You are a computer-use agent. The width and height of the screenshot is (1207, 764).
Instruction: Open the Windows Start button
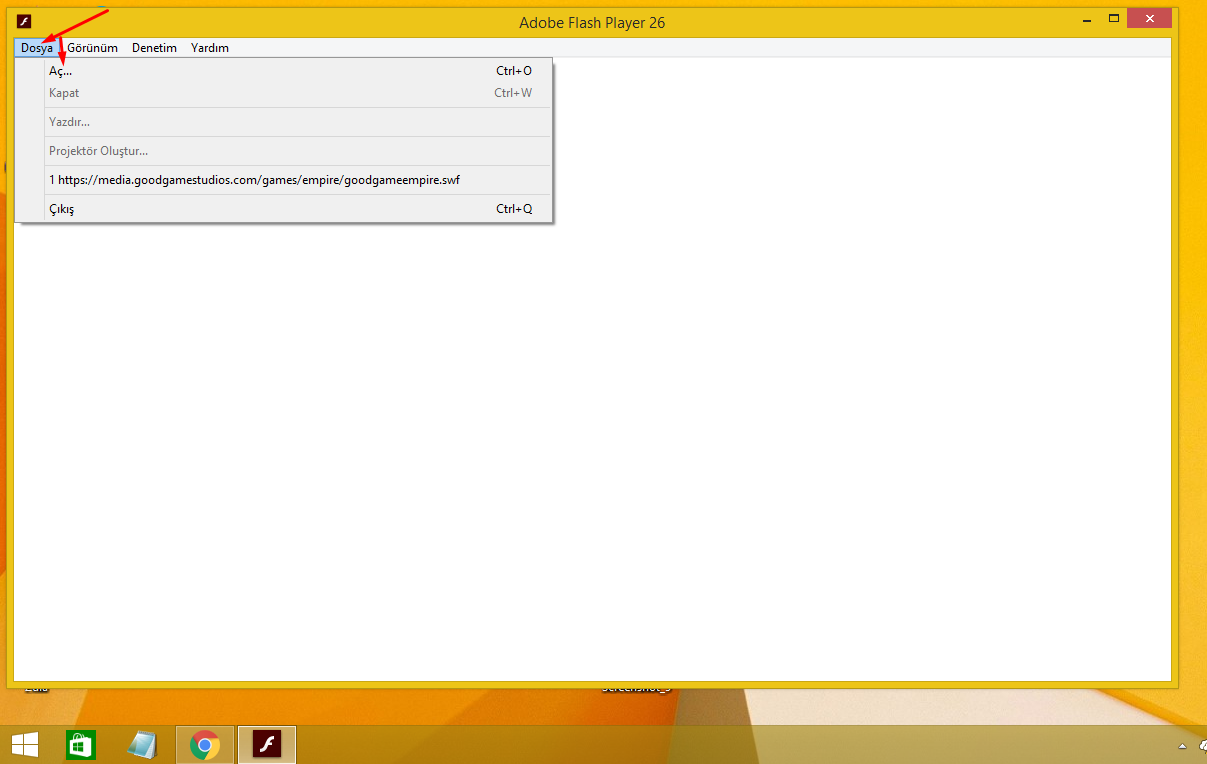(25, 744)
